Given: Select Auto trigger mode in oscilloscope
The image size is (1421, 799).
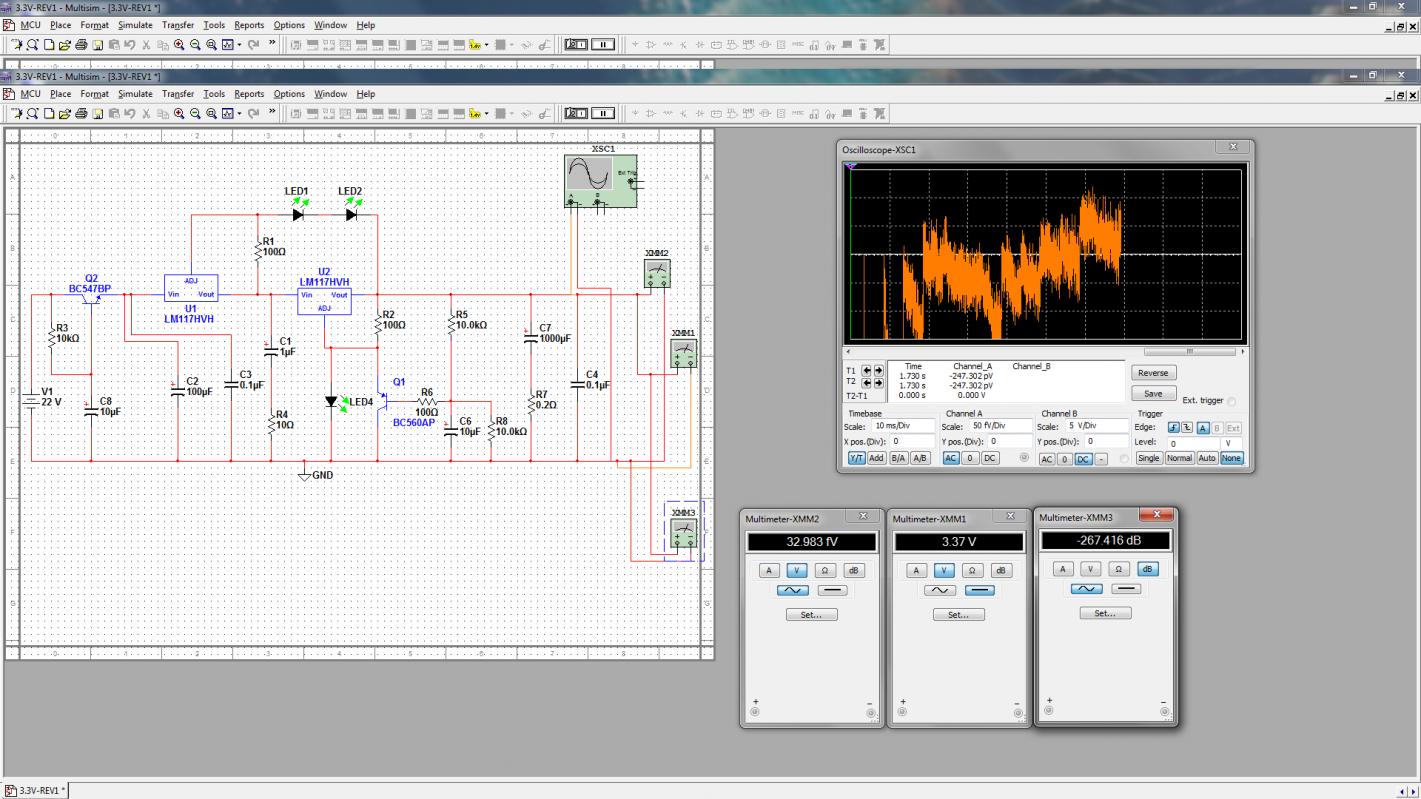Looking at the screenshot, I should click(1207, 458).
